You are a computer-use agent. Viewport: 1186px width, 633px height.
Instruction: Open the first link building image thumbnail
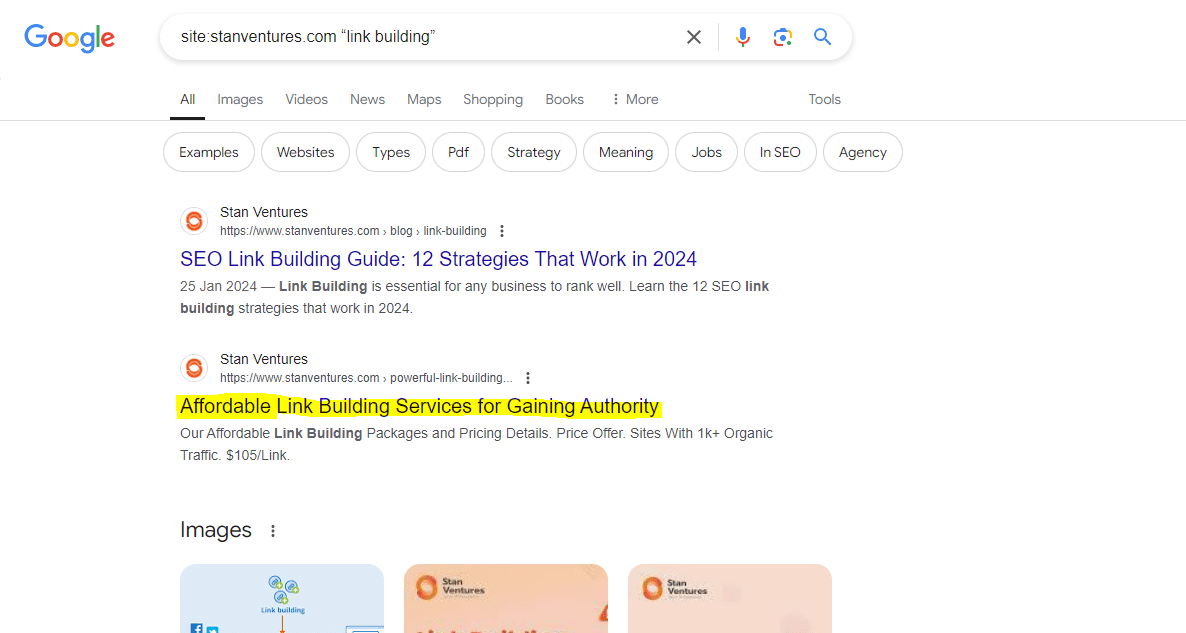coord(281,598)
